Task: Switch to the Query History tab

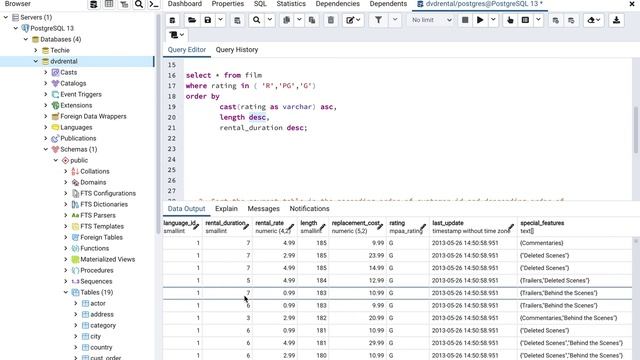Action: point(237,50)
